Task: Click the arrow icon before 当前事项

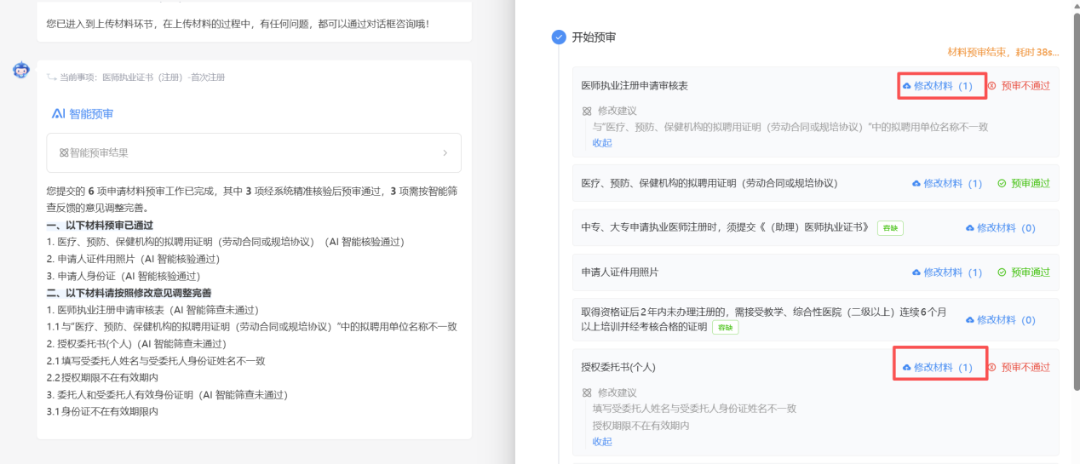Action: [52, 78]
